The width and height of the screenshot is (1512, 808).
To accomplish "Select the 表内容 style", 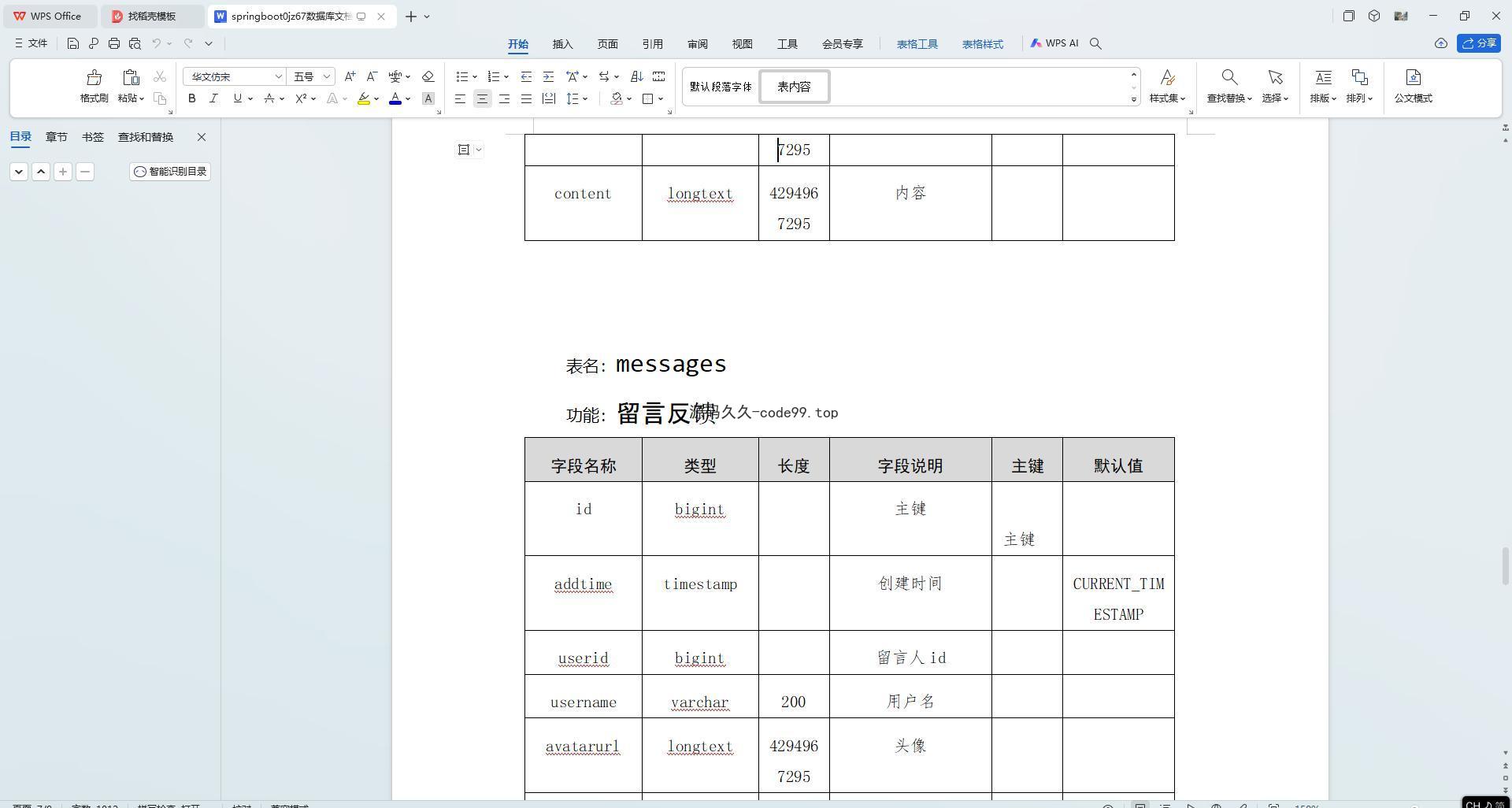I will (x=794, y=87).
